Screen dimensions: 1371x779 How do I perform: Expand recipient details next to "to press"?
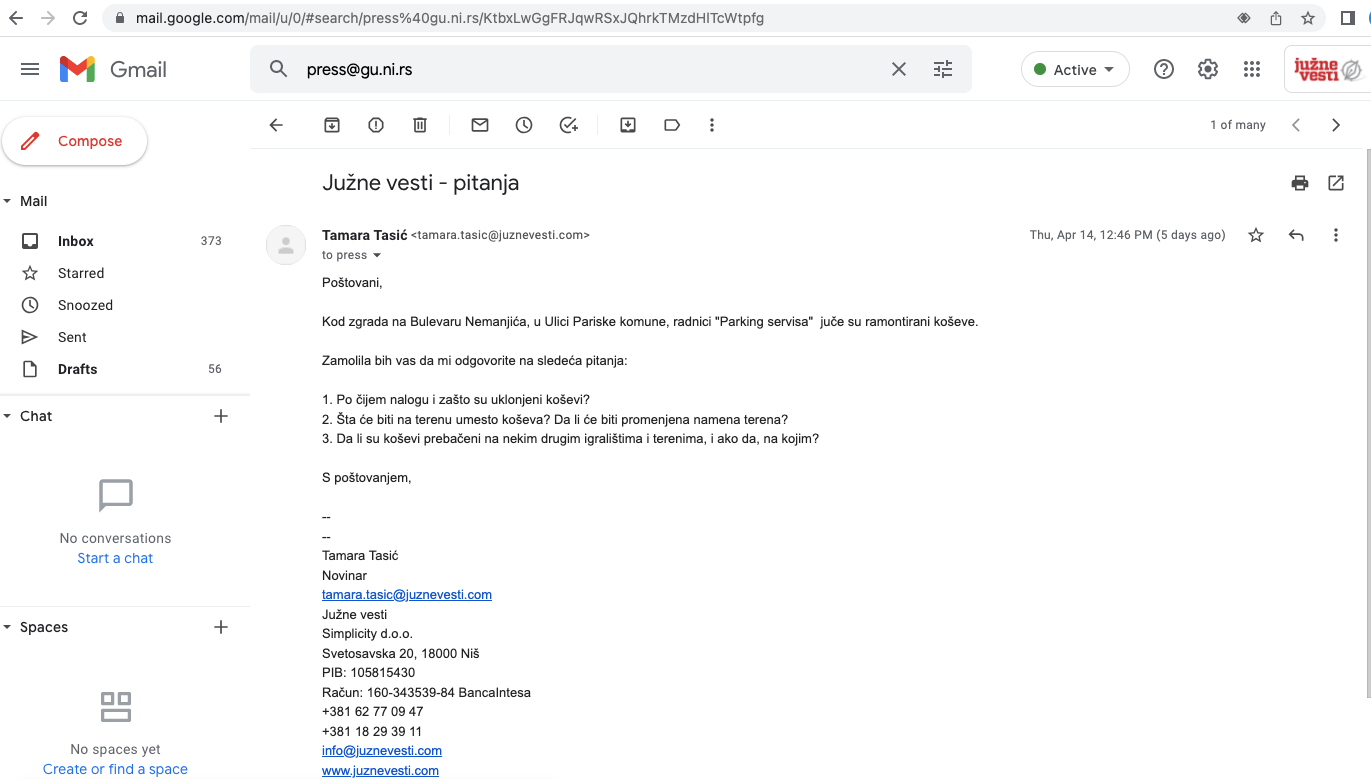[377, 256]
